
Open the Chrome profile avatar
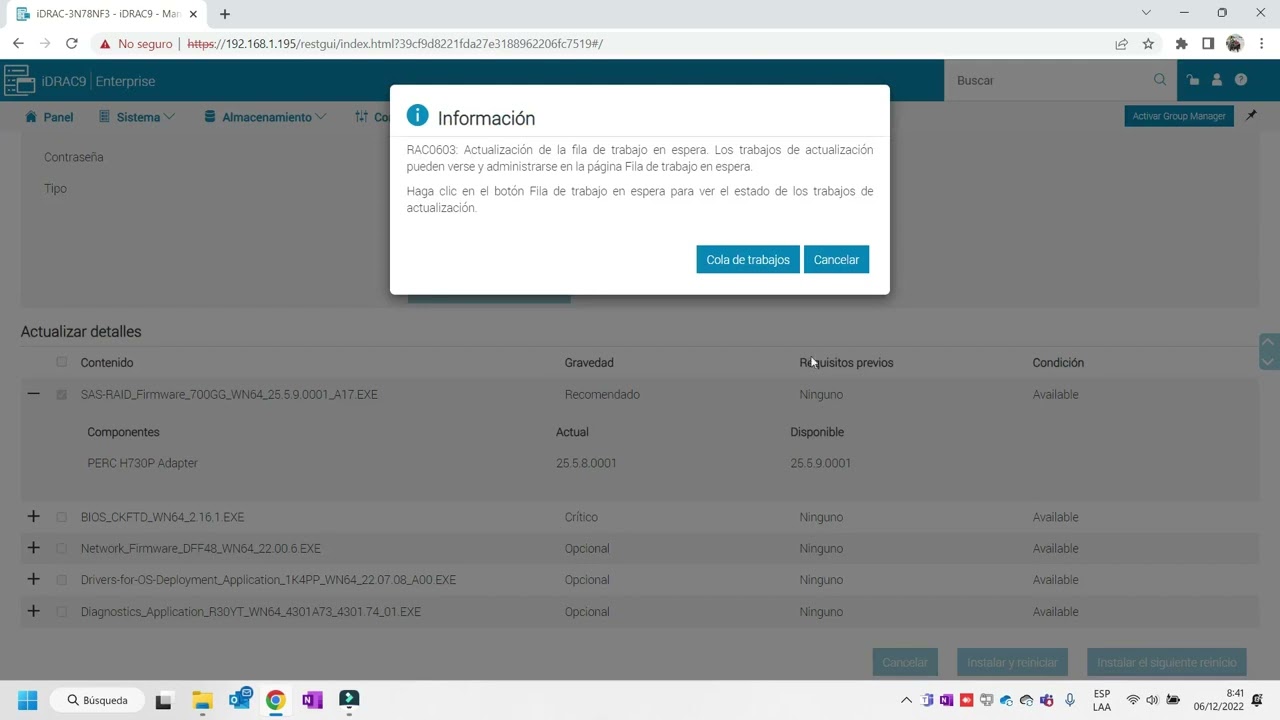coord(1234,44)
